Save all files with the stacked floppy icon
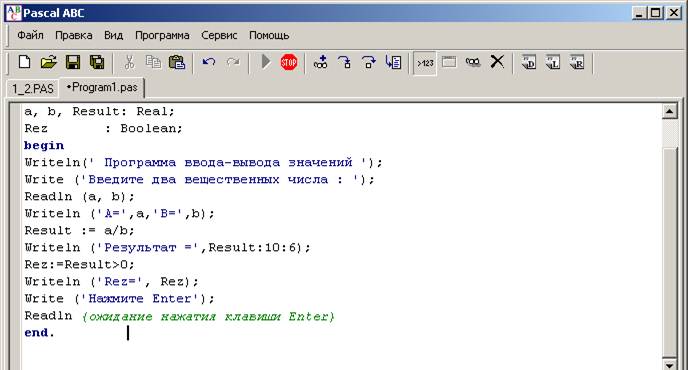This screenshot has height=370, width=688. pyautogui.click(x=97, y=62)
